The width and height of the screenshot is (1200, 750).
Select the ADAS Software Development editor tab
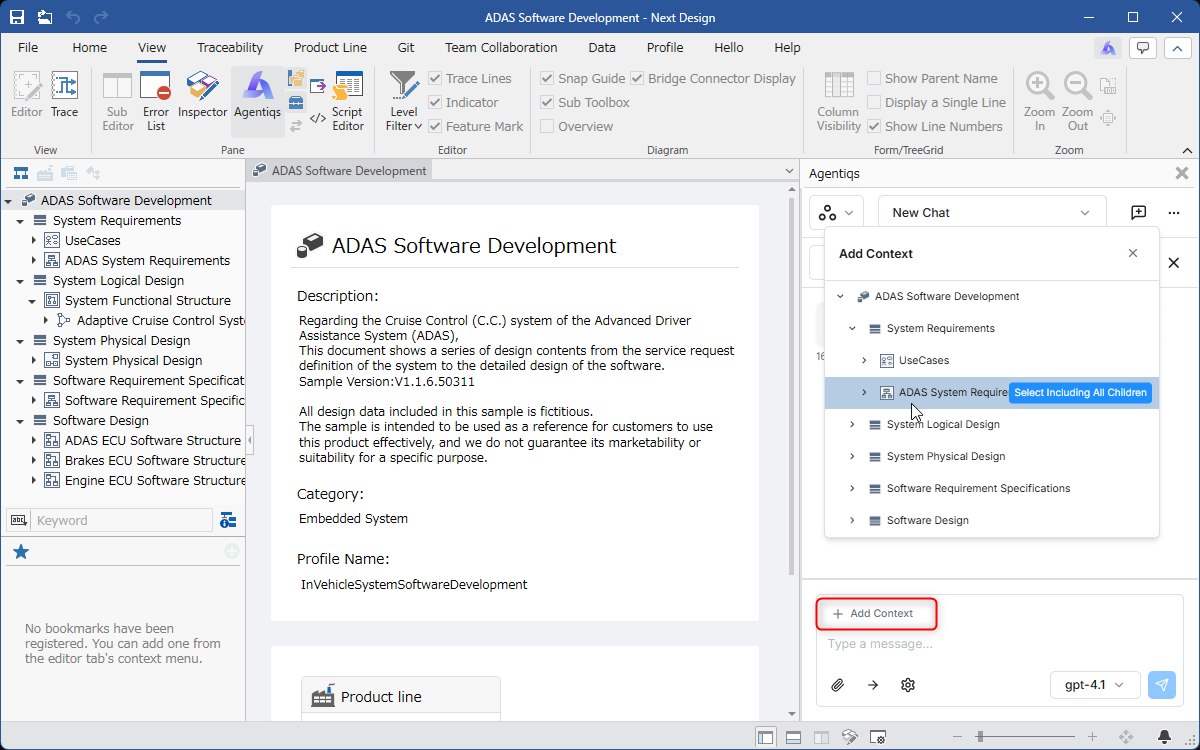pos(340,171)
